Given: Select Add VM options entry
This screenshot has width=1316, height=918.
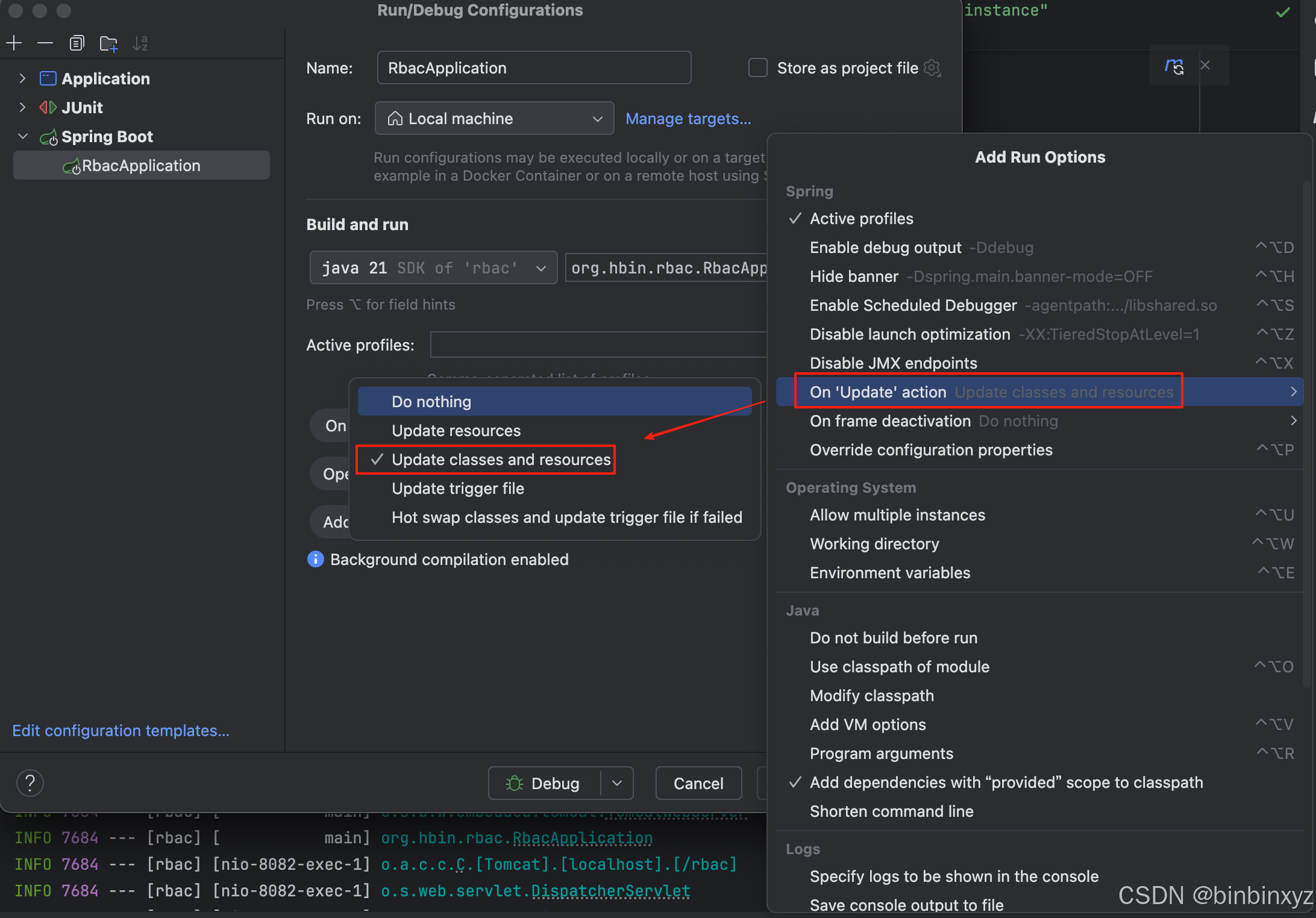Looking at the screenshot, I should 1039,725.
